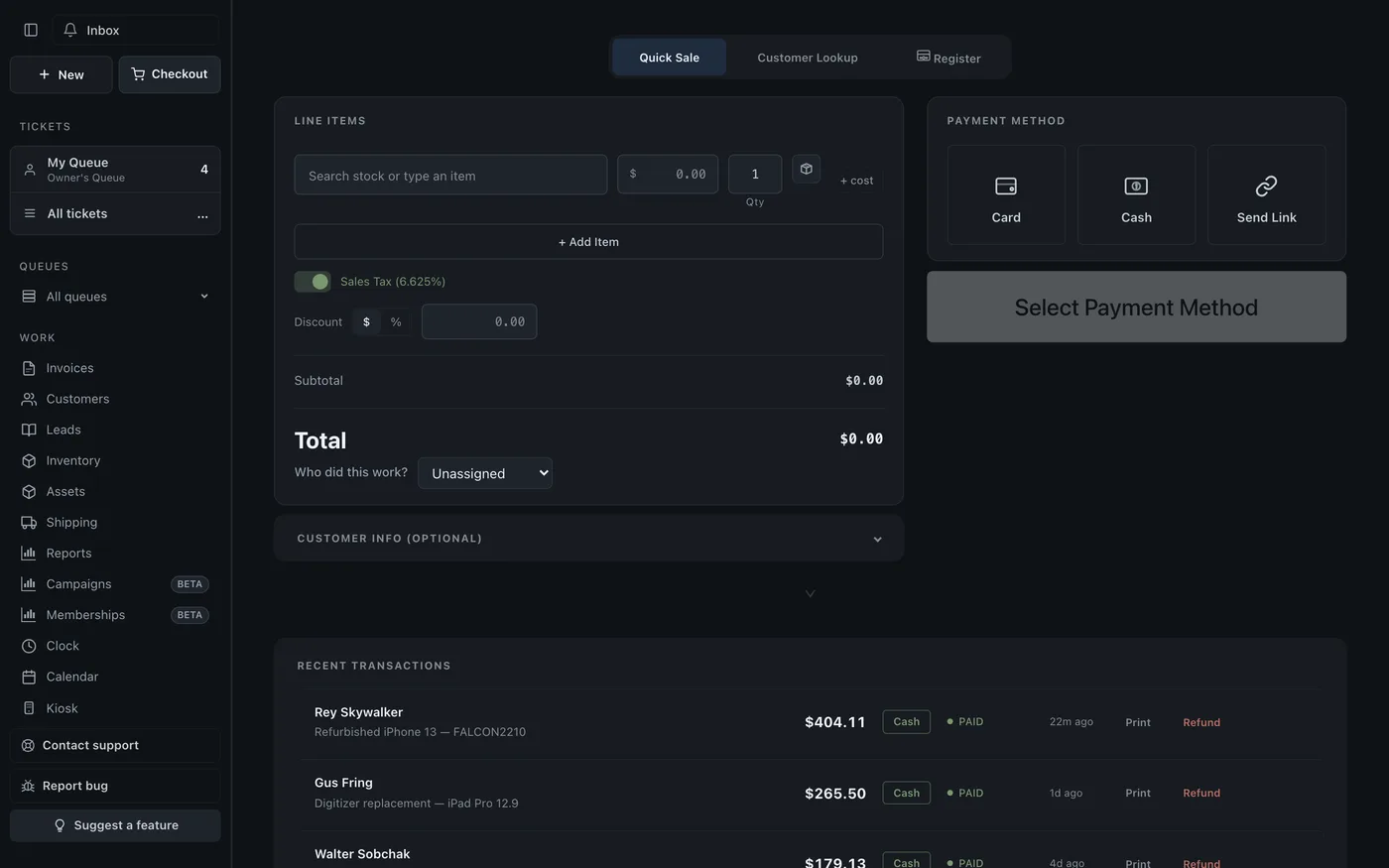Refund Rey Skywalker transaction
This screenshot has width=1389, height=868.
coord(1201,722)
